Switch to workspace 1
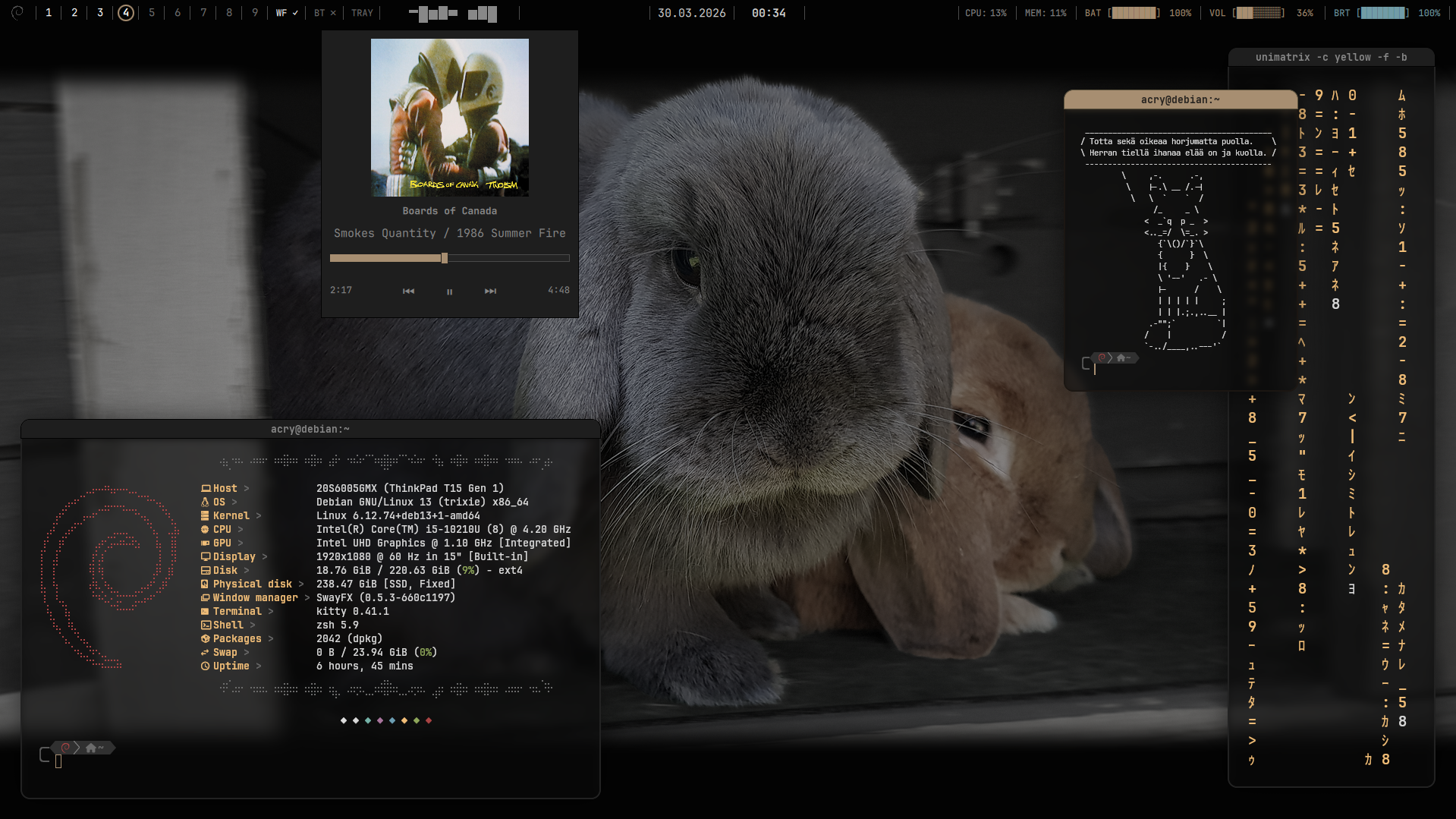 point(49,13)
